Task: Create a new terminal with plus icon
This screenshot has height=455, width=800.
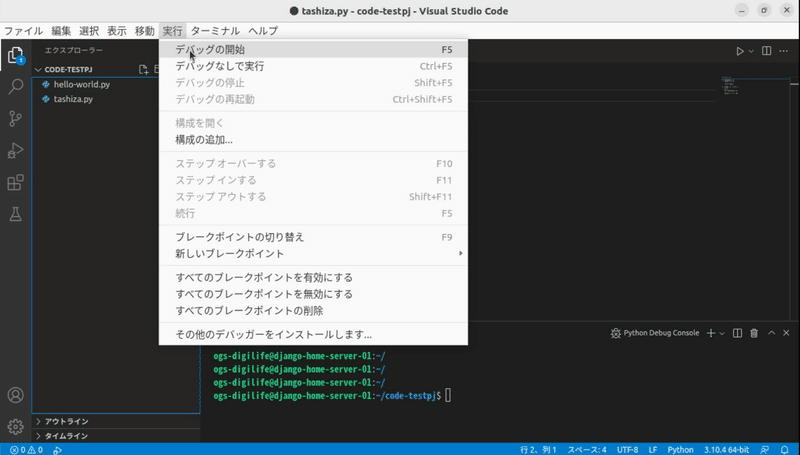Action: click(710, 333)
